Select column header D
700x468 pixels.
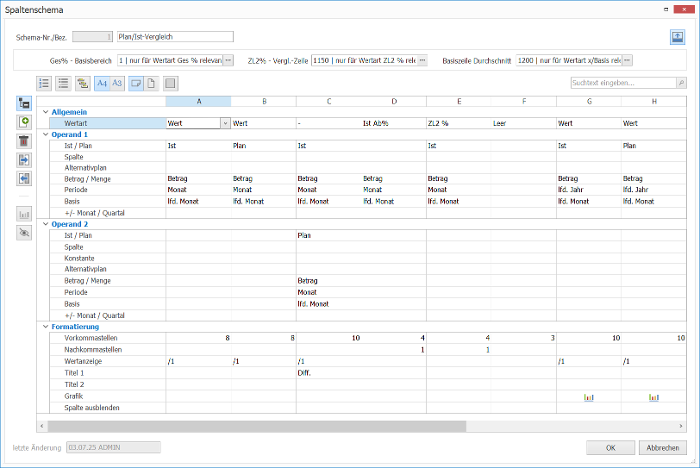click(x=394, y=101)
